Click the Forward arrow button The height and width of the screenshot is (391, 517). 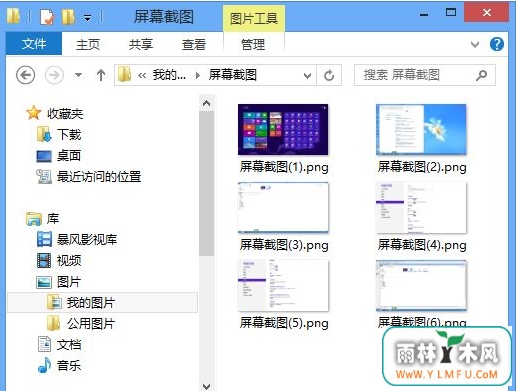[54, 75]
